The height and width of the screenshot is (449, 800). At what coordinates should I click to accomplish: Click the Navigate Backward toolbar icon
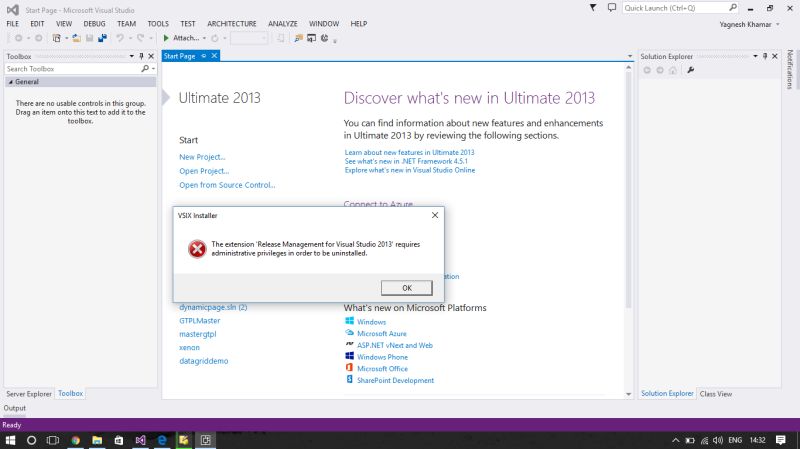(18, 38)
